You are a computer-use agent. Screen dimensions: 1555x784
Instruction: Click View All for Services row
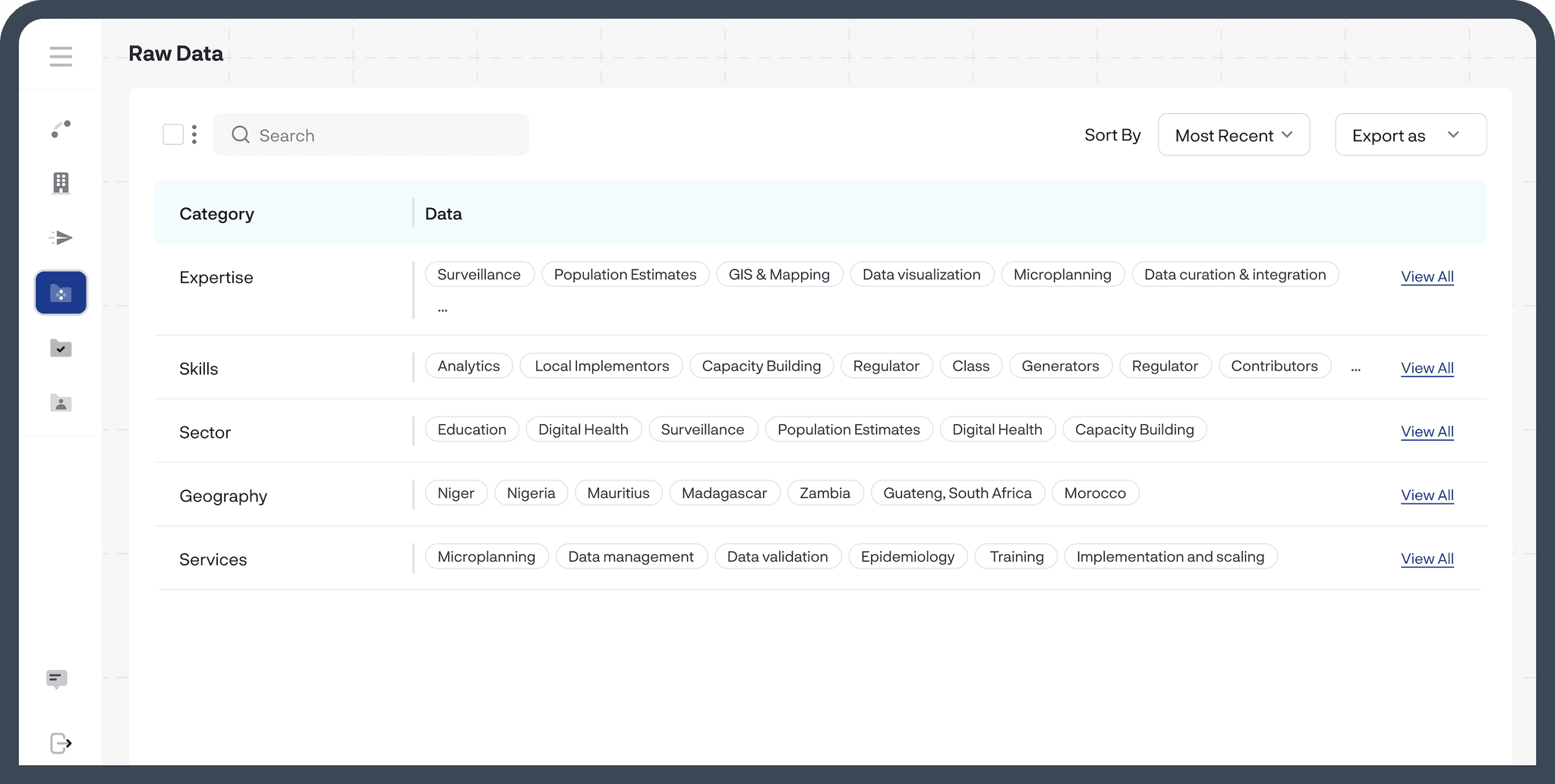[x=1427, y=559]
